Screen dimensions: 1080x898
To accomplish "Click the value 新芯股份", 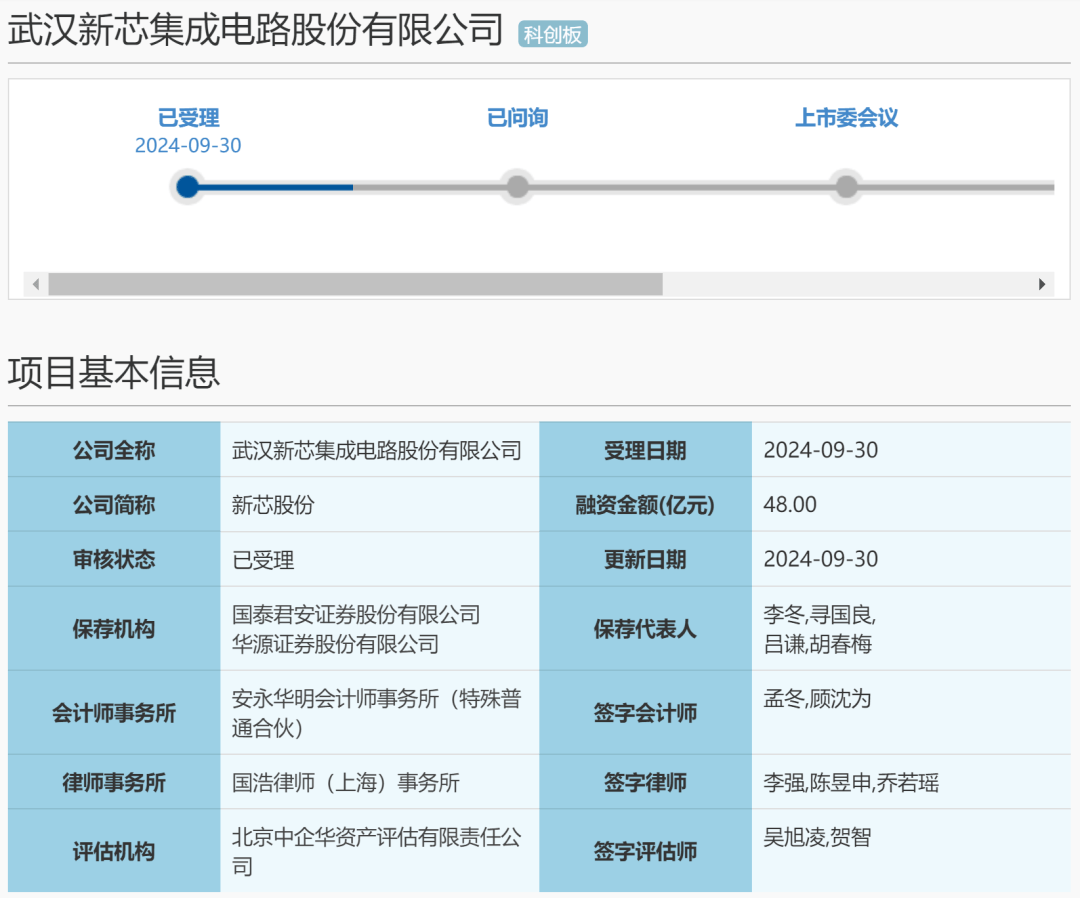I will point(273,505).
